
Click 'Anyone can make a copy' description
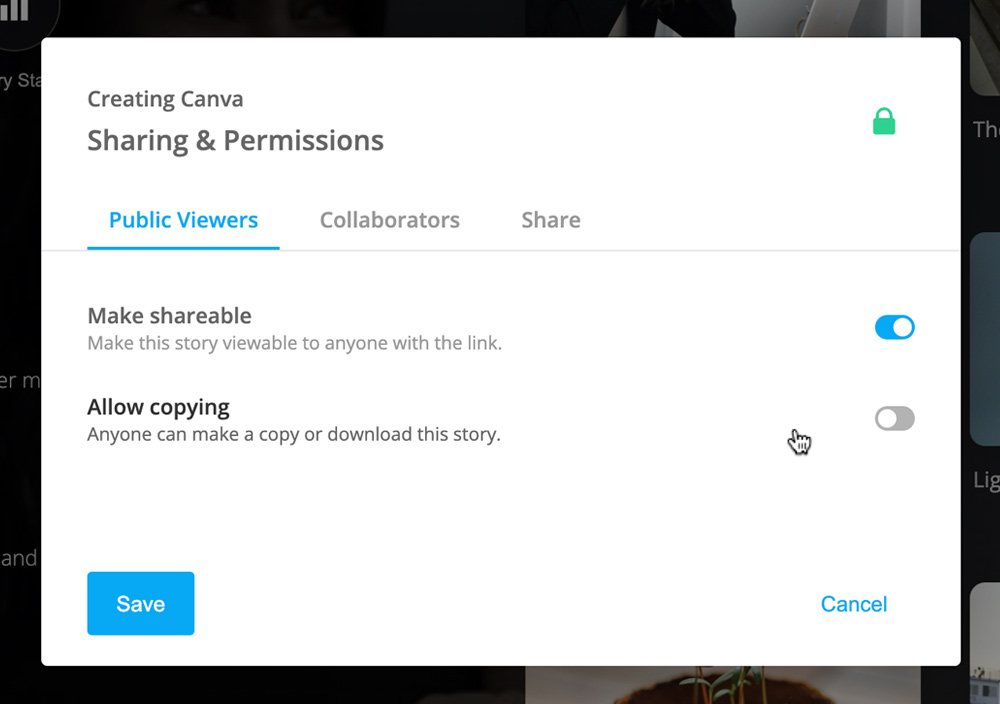pyautogui.click(x=294, y=434)
